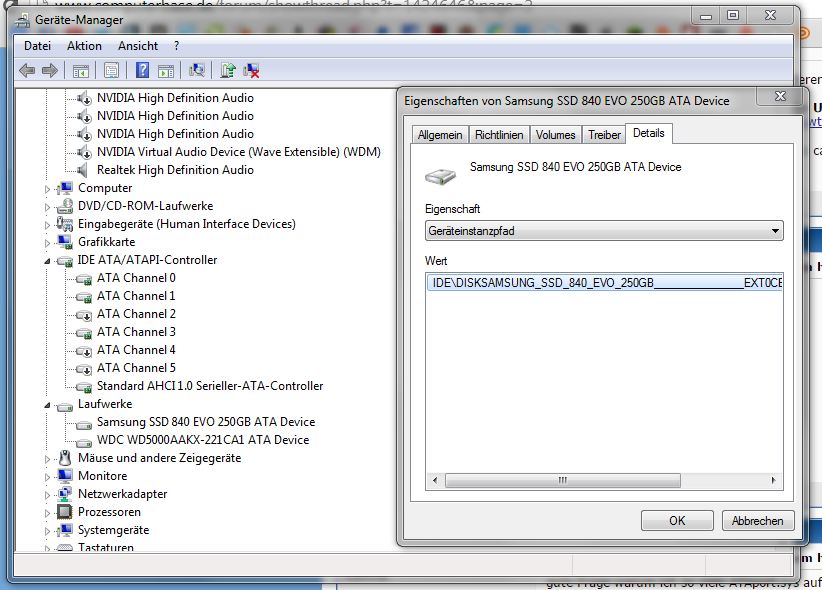
Task: Toggle the action pane show/hide toolbar icon
Action: (166, 71)
